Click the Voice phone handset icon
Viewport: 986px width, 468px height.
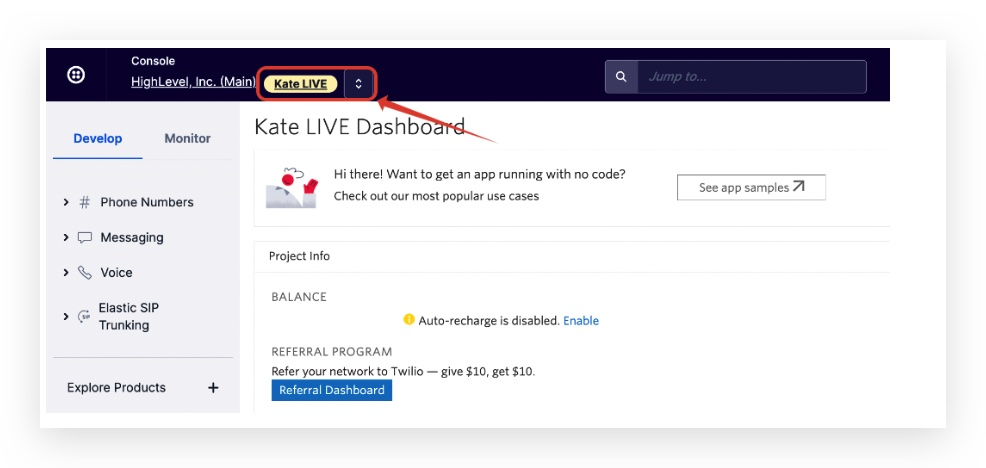tap(85, 272)
